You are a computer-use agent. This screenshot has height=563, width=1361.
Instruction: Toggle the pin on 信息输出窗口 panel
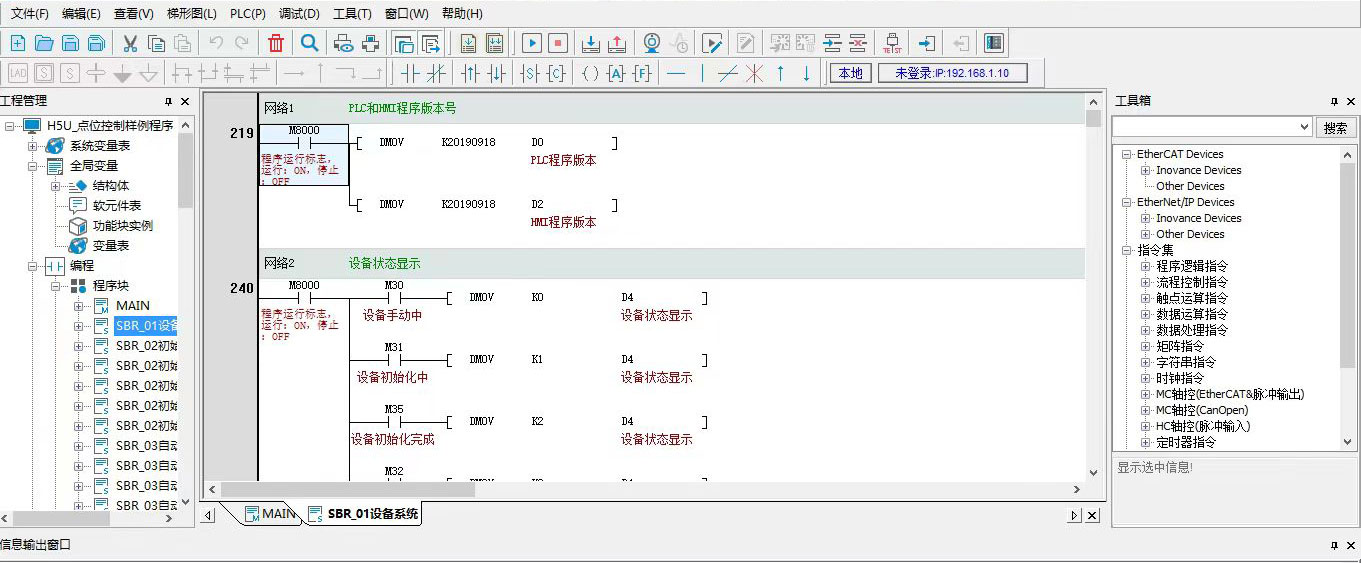(x=1334, y=546)
